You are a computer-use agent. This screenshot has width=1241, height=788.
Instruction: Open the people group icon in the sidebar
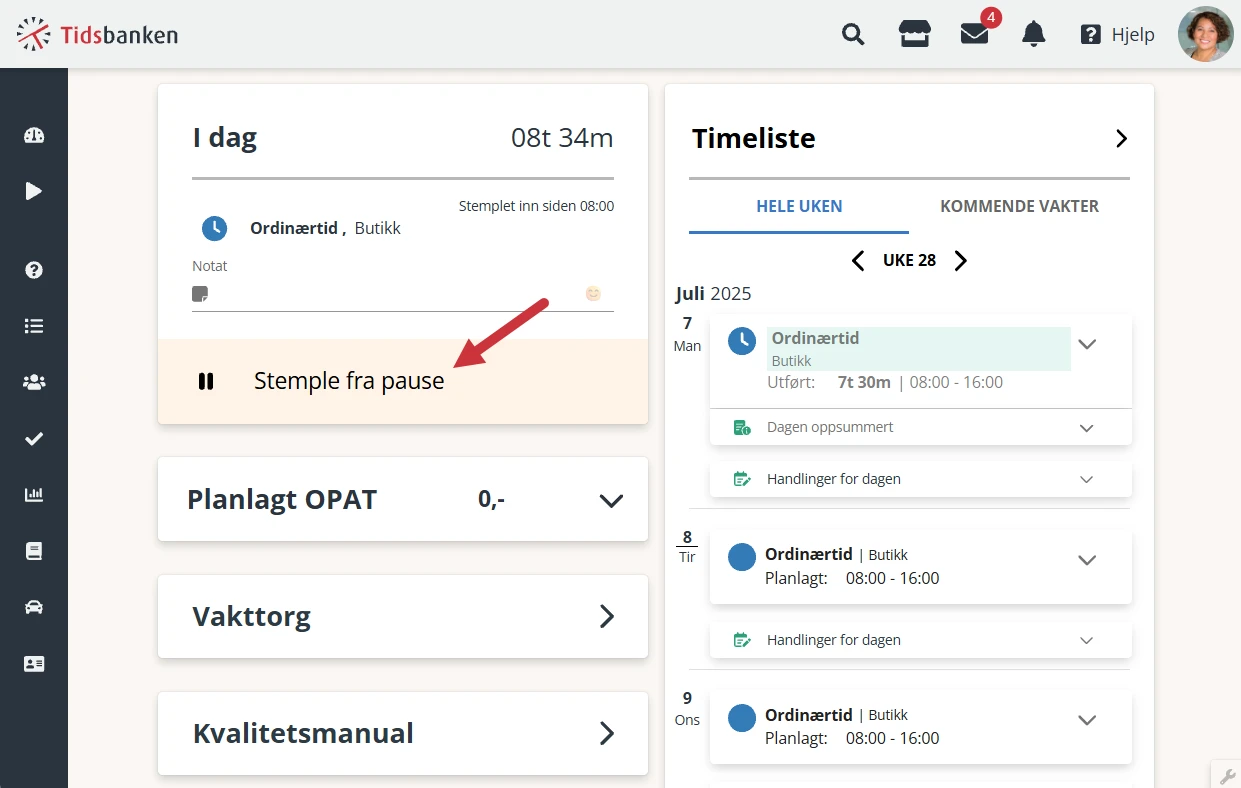click(x=34, y=382)
